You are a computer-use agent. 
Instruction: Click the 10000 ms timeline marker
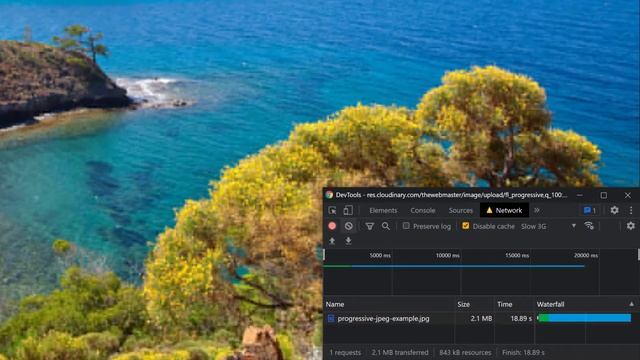coord(447,256)
